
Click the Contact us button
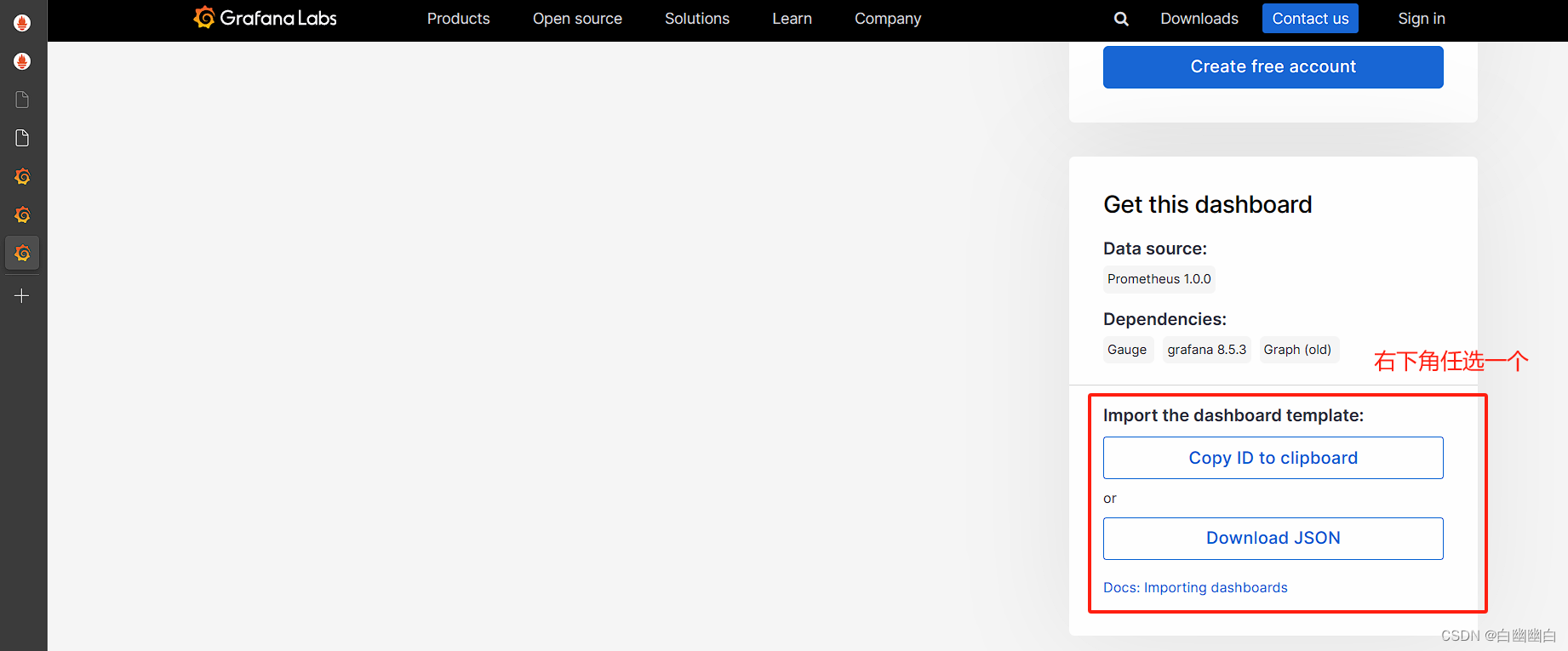[1310, 19]
